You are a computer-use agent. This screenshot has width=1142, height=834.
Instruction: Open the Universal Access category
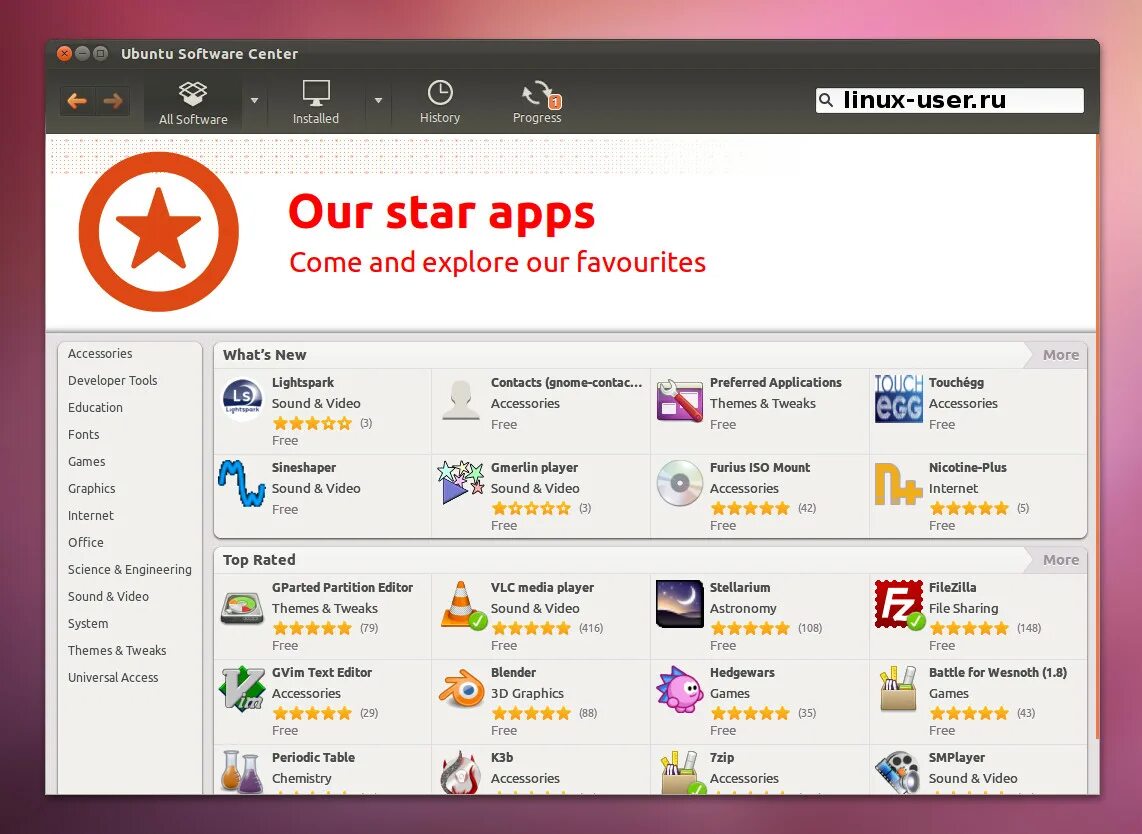[x=113, y=677]
